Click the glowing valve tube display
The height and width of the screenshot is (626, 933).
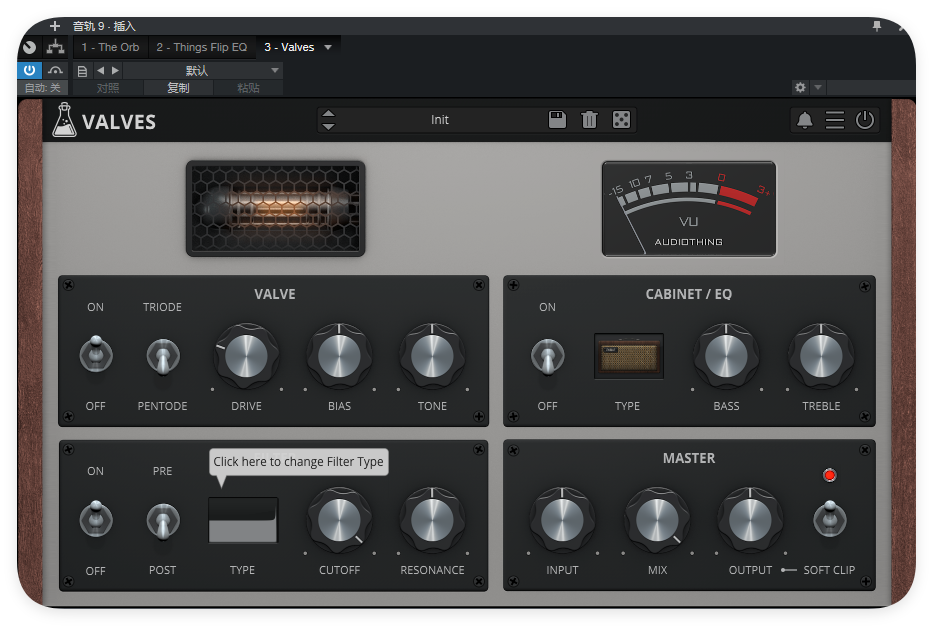(x=275, y=209)
